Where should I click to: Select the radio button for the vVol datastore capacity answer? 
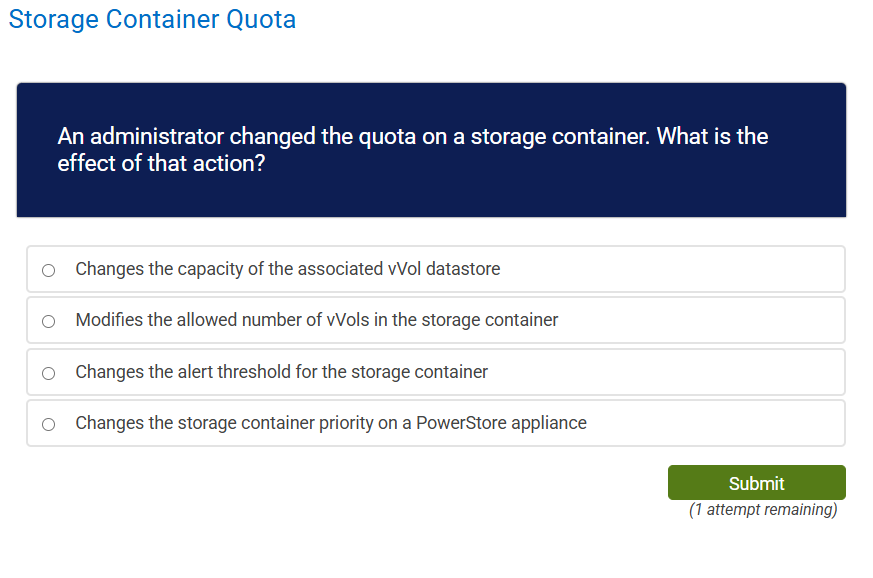[47, 269]
